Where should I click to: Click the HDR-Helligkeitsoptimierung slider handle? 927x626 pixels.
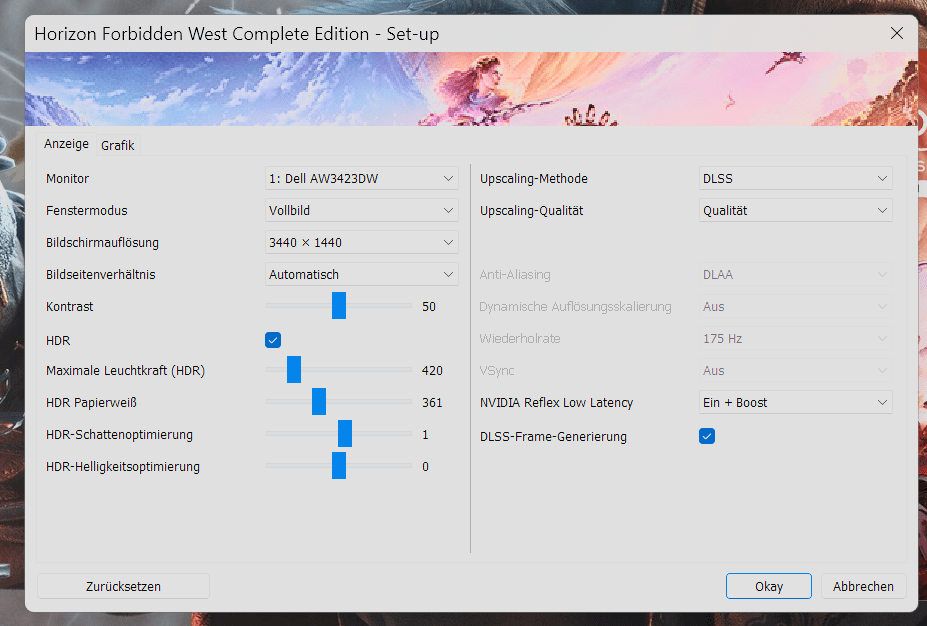click(339, 465)
